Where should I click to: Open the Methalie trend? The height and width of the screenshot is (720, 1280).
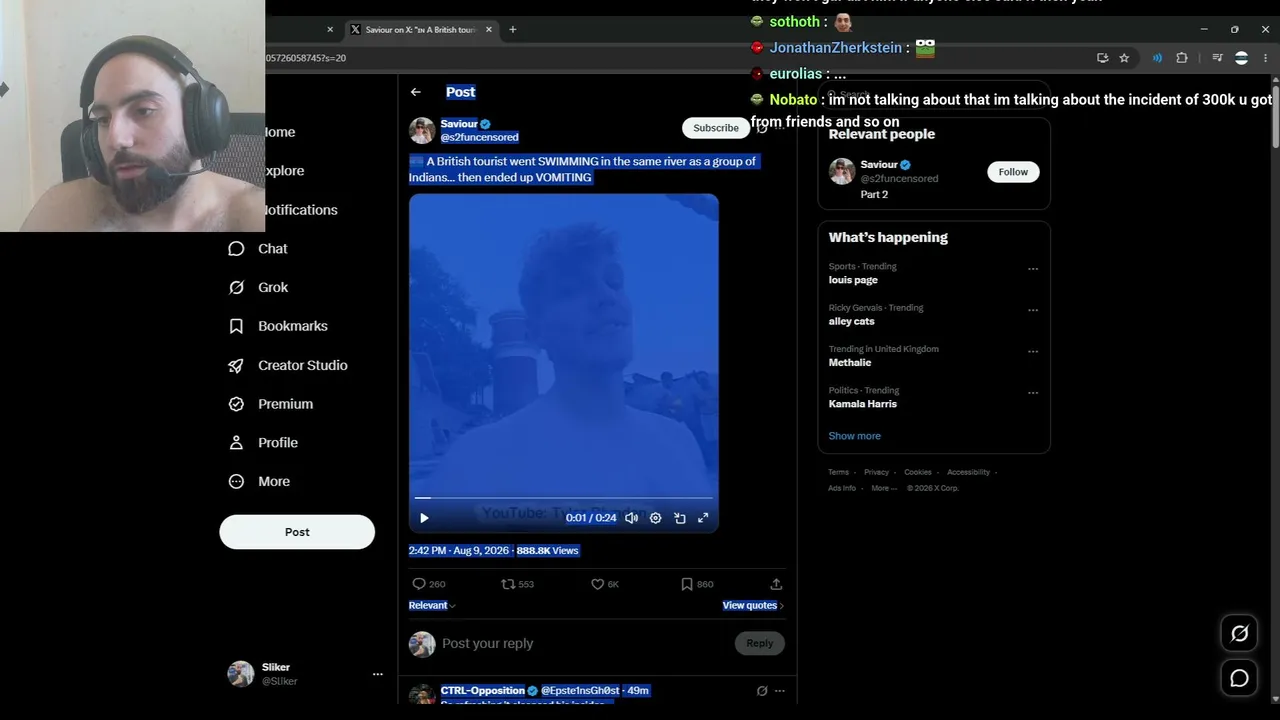850,363
